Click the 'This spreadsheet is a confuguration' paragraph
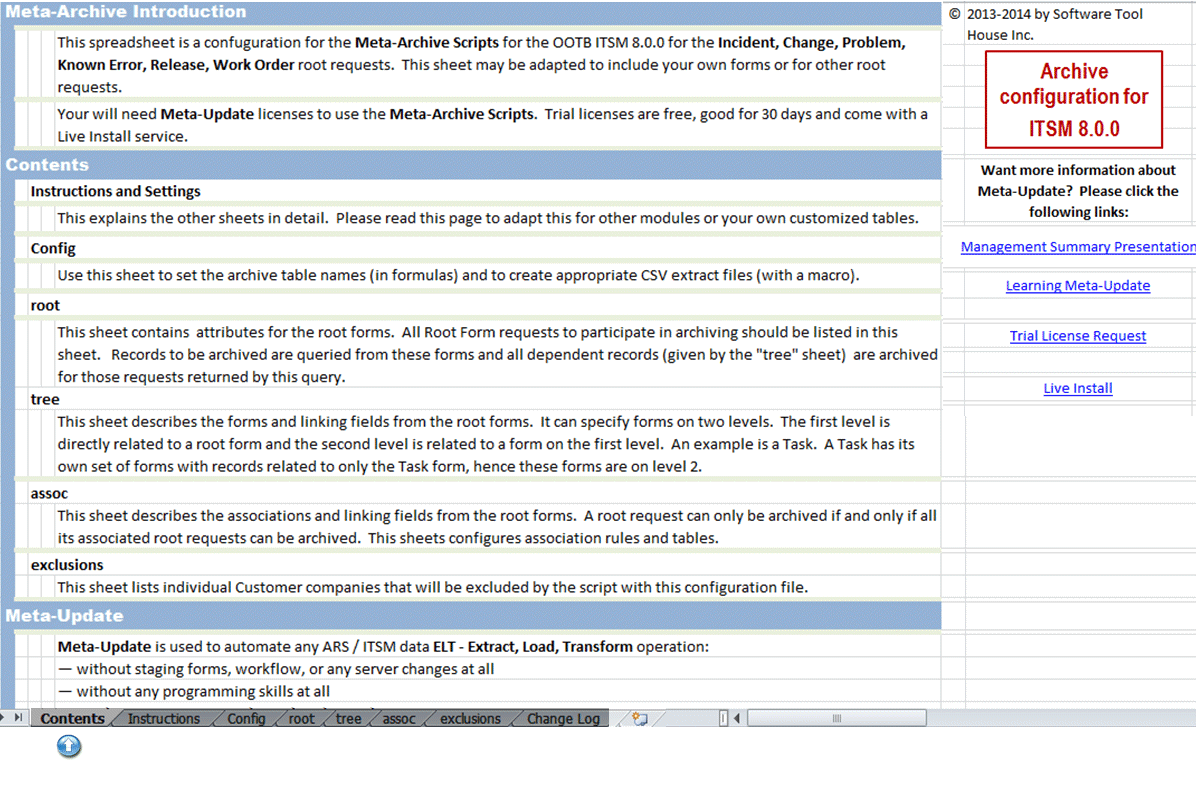Viewport: 1196px width, 794px height. 482,65
